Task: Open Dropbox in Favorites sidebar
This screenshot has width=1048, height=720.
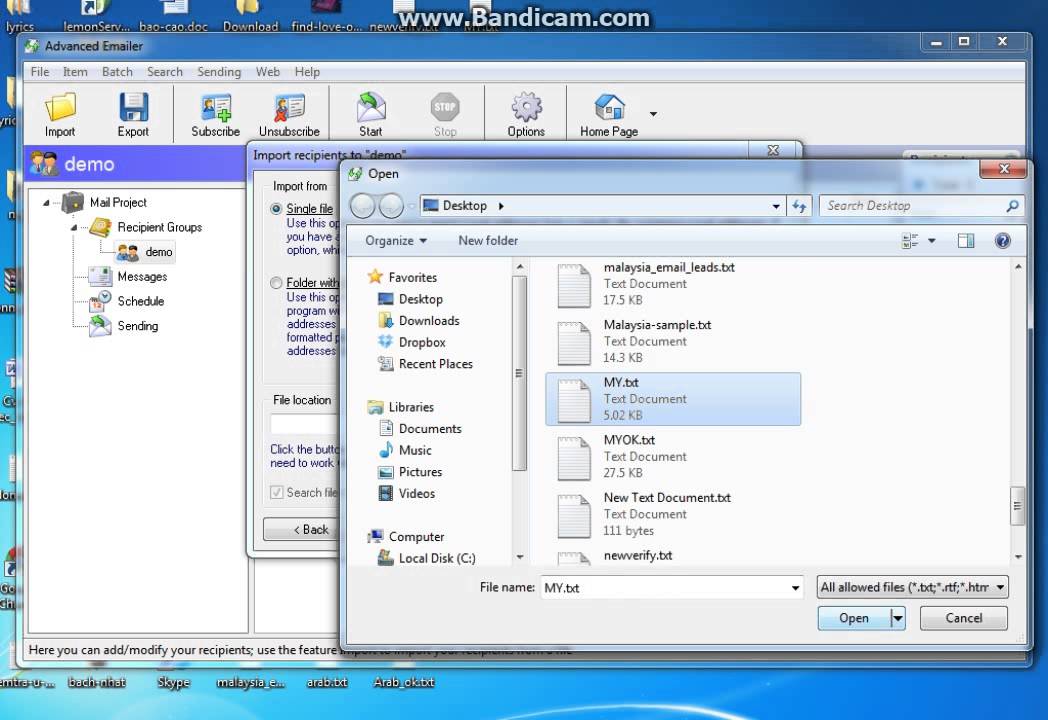Action: [411, 342]
